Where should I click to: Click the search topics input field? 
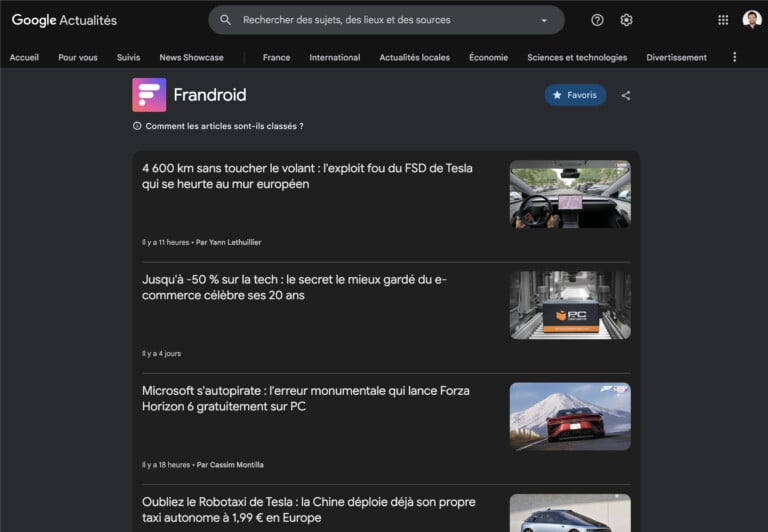(386, 20)
